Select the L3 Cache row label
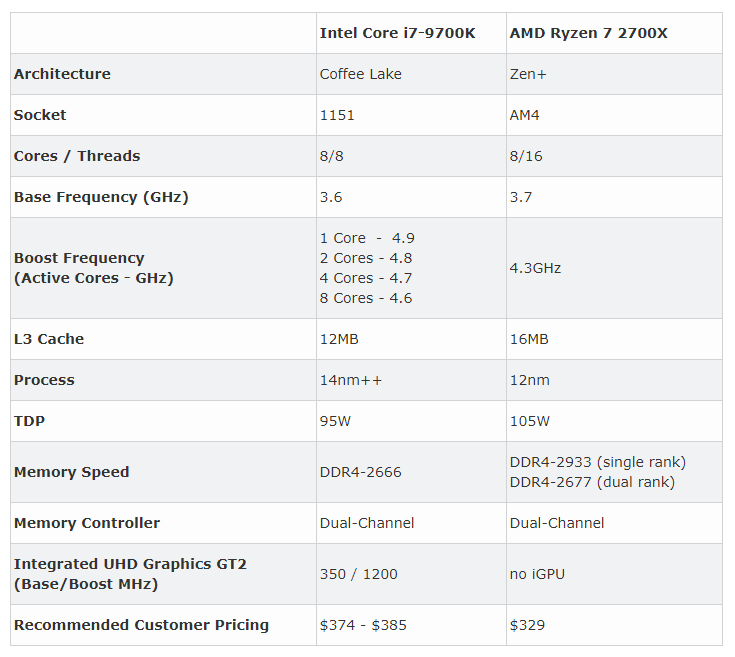 49,339
